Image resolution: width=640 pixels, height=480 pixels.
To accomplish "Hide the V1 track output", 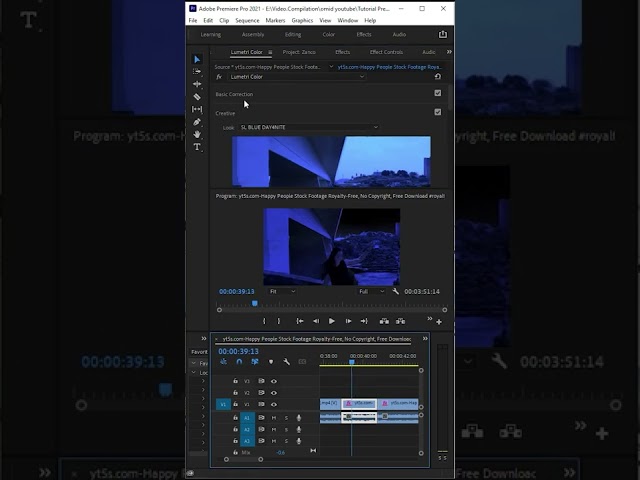I will [274, 404].
